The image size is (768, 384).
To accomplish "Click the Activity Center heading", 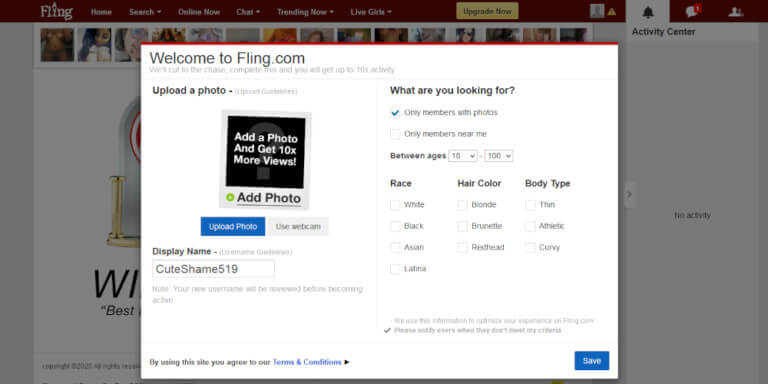I will [x=663, y=32].
